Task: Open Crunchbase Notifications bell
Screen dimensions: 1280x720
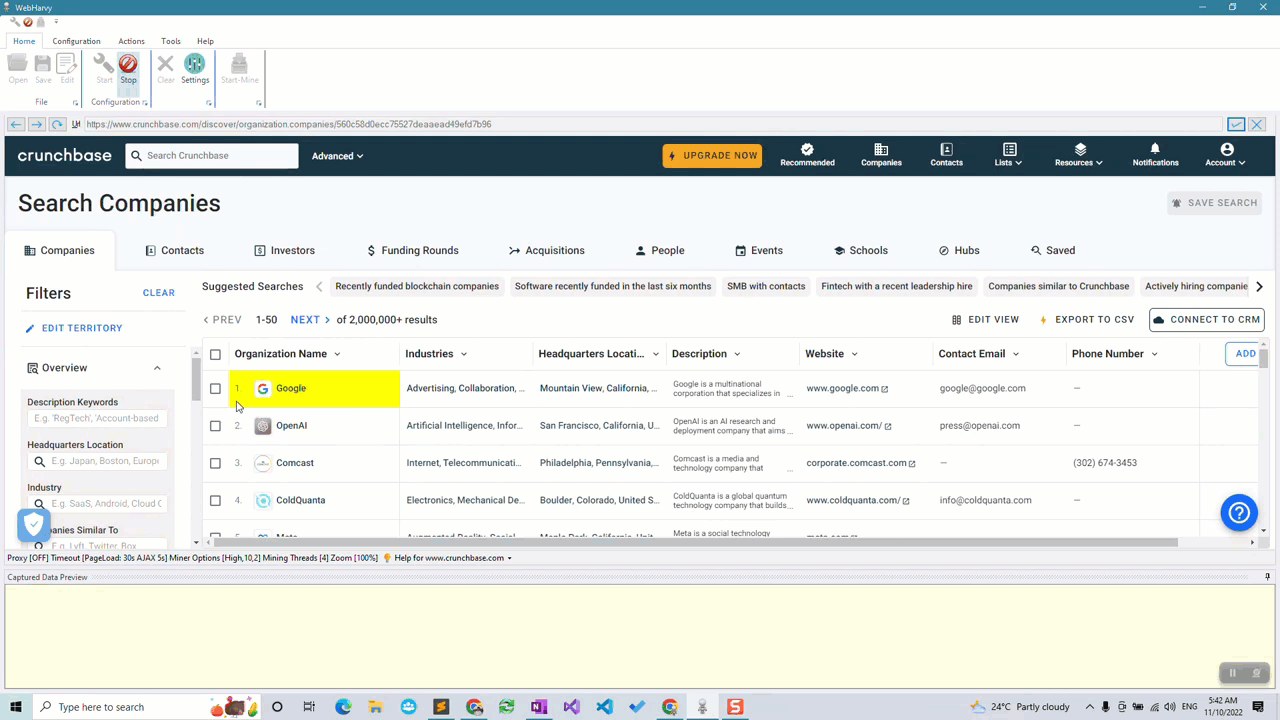Action: click(1155, 149)
